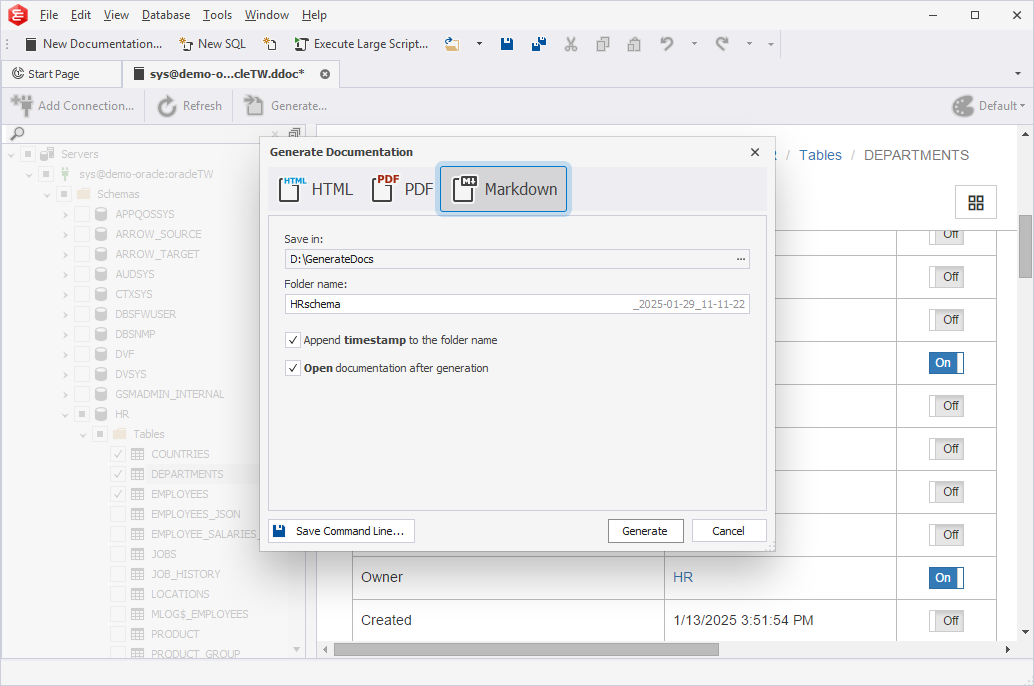Click the Cut scissors icon
This screenshot has width=1034, height=686.
click(571, 44)
